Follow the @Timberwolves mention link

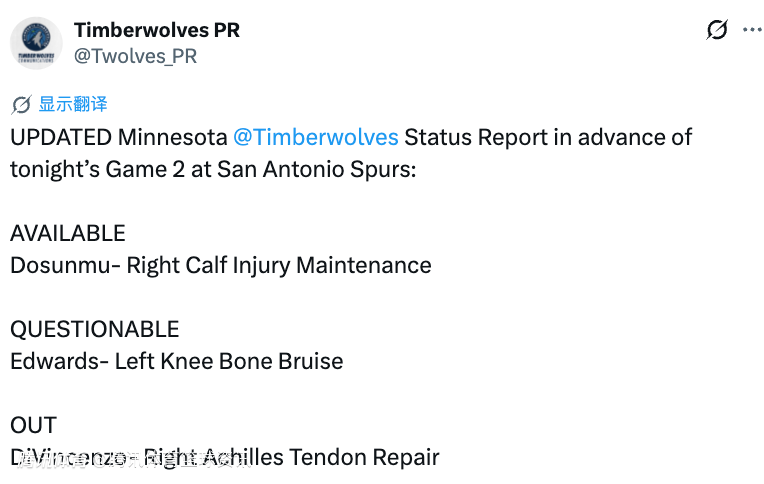tap(316, 137)
